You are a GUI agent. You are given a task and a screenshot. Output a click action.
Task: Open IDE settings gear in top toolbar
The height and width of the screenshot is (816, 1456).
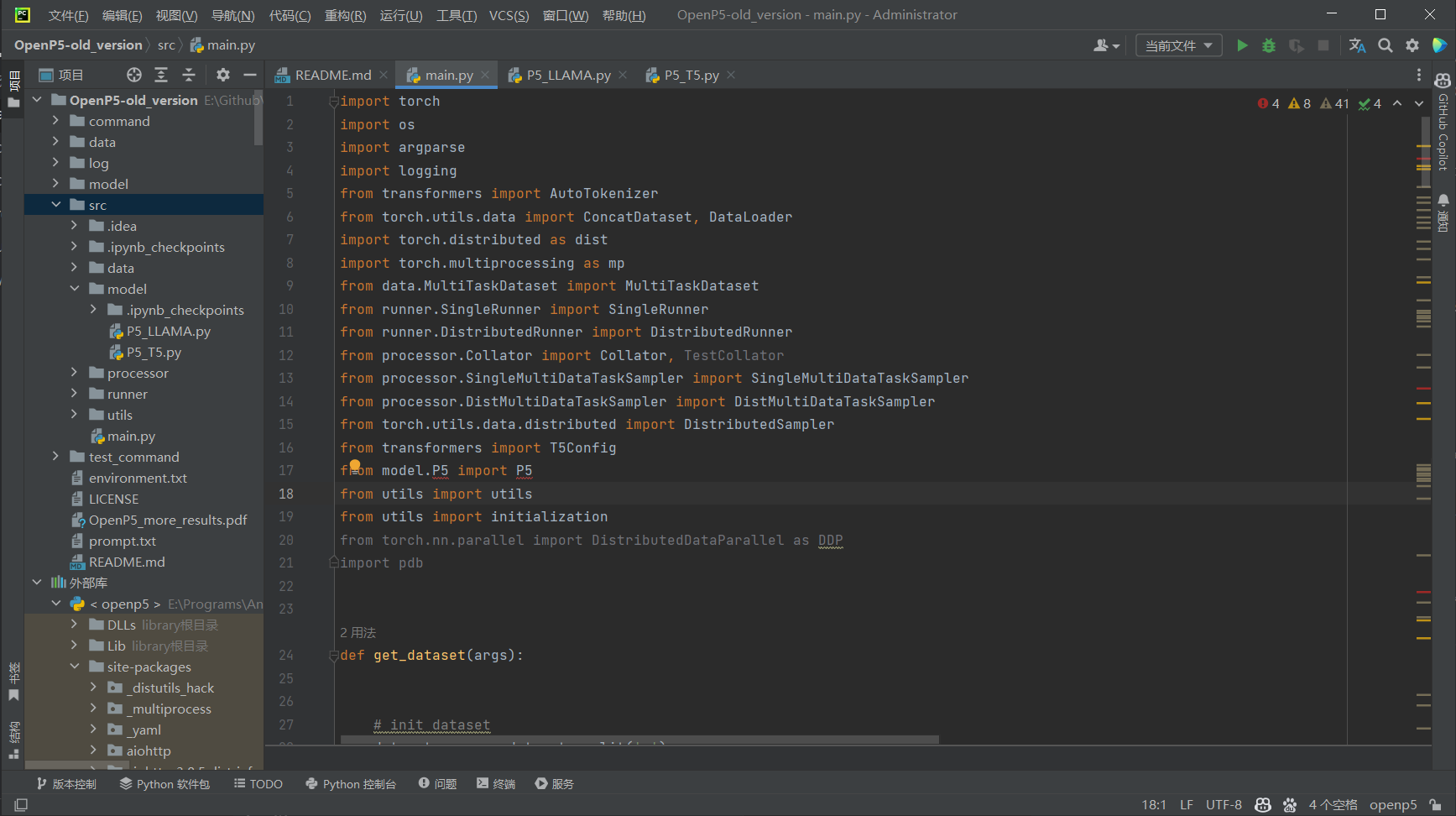(1412, 45)
